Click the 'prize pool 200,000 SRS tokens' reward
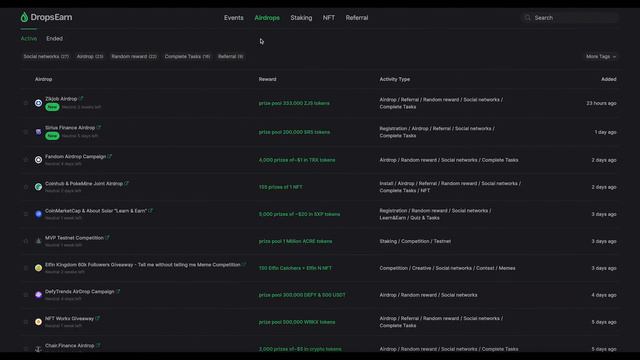This screenshot has height=360, width=640. click(x=294, y=132)
